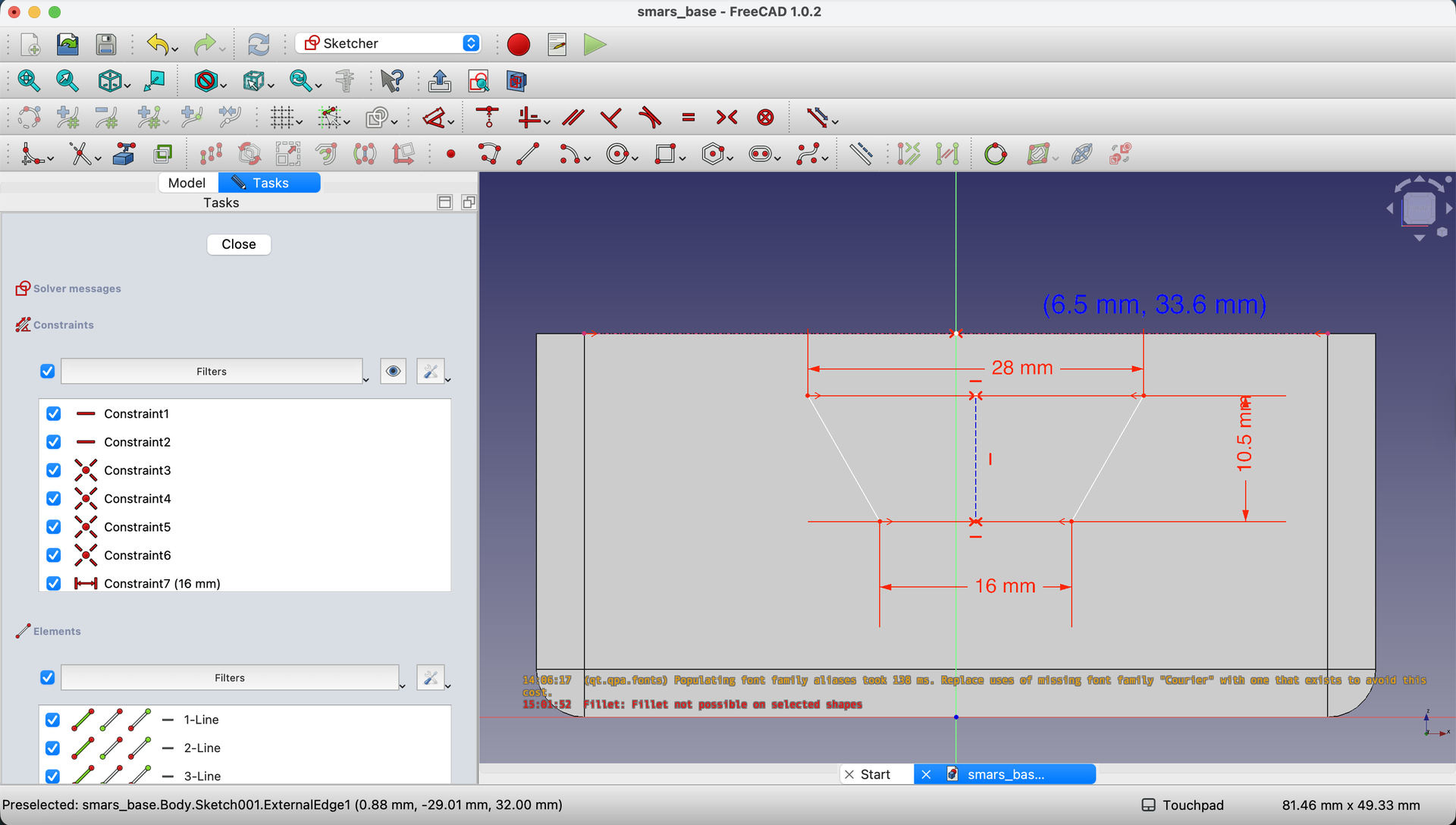Viewport: 1456px width, 825px height.
Task: Toggle Constraint3 checkbox
Action: point(53,470)
